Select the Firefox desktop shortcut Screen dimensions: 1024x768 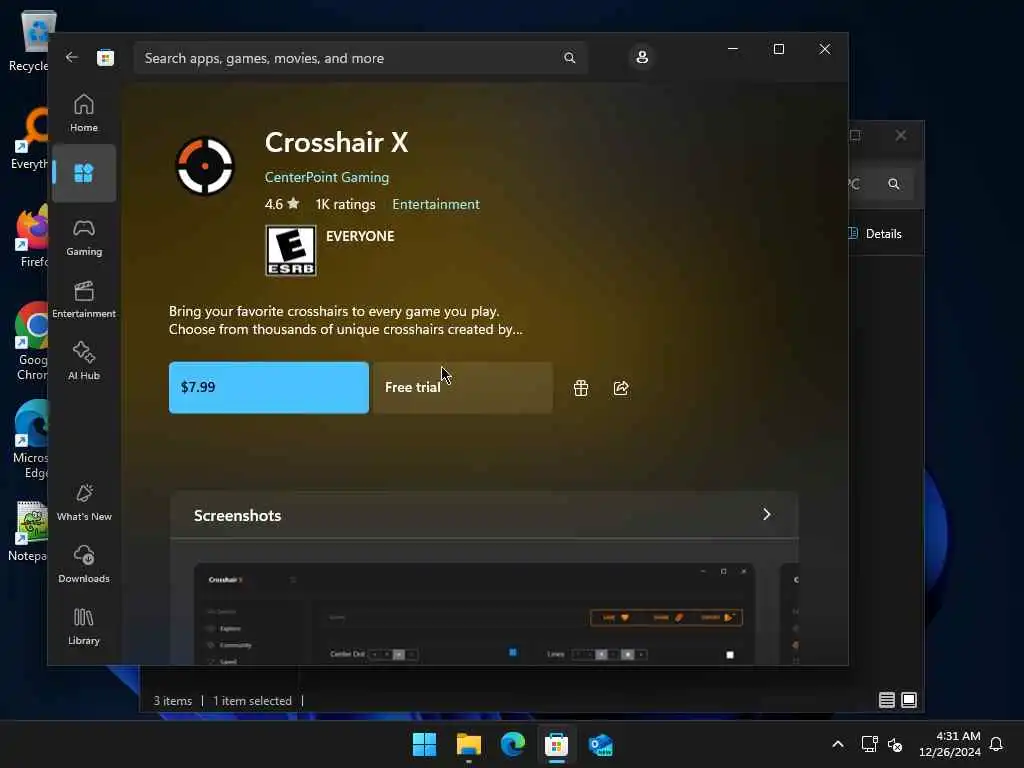[x=32, y=236]
